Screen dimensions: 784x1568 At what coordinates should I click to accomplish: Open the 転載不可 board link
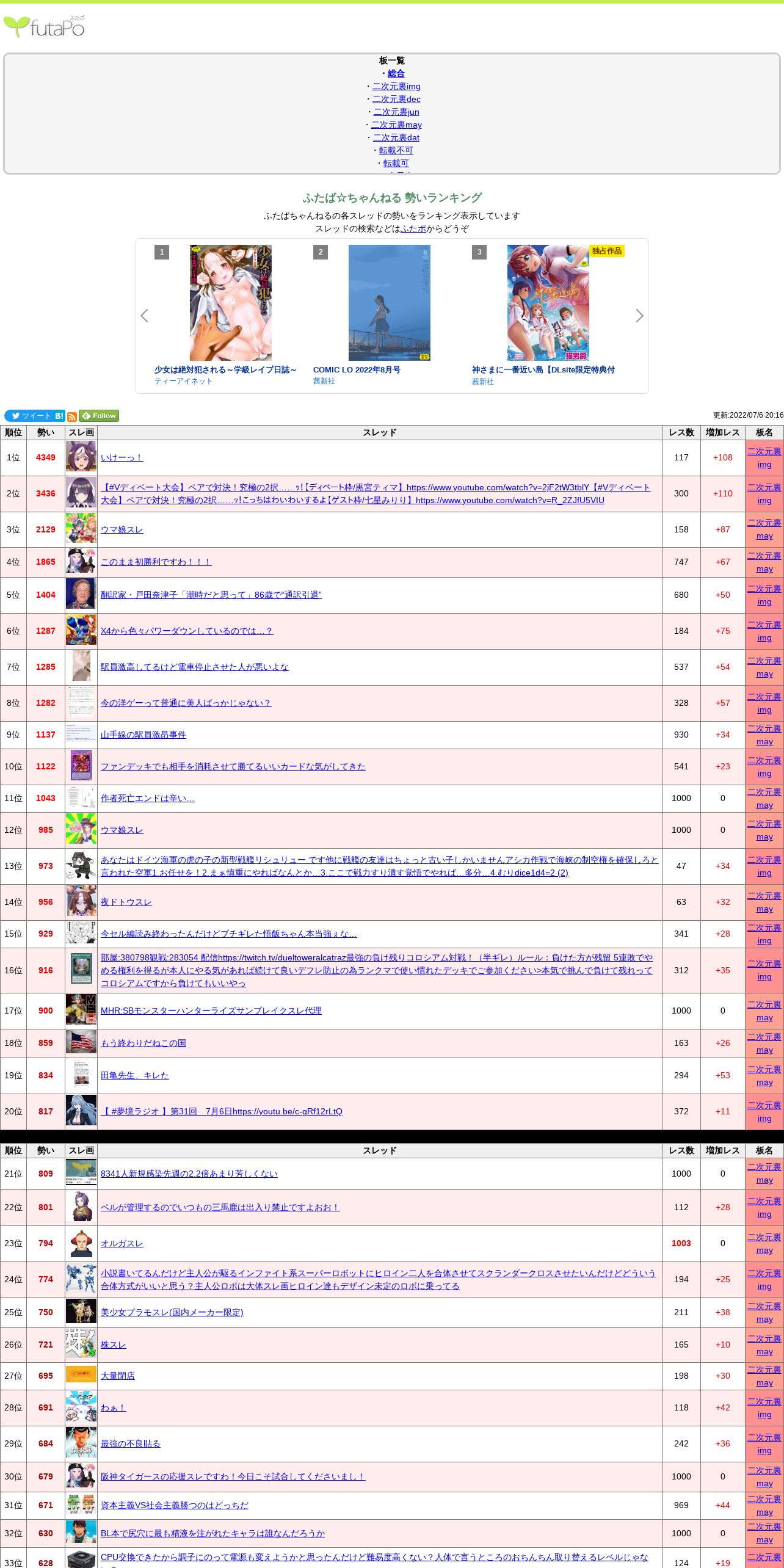pos(396,150)
